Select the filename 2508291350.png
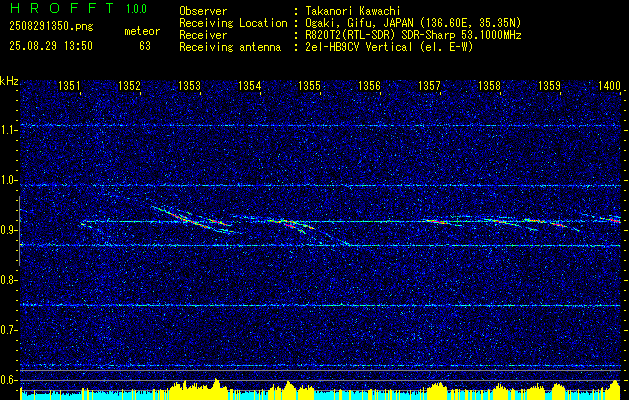This screenshot has height=400, width=629. pos(51,27)
